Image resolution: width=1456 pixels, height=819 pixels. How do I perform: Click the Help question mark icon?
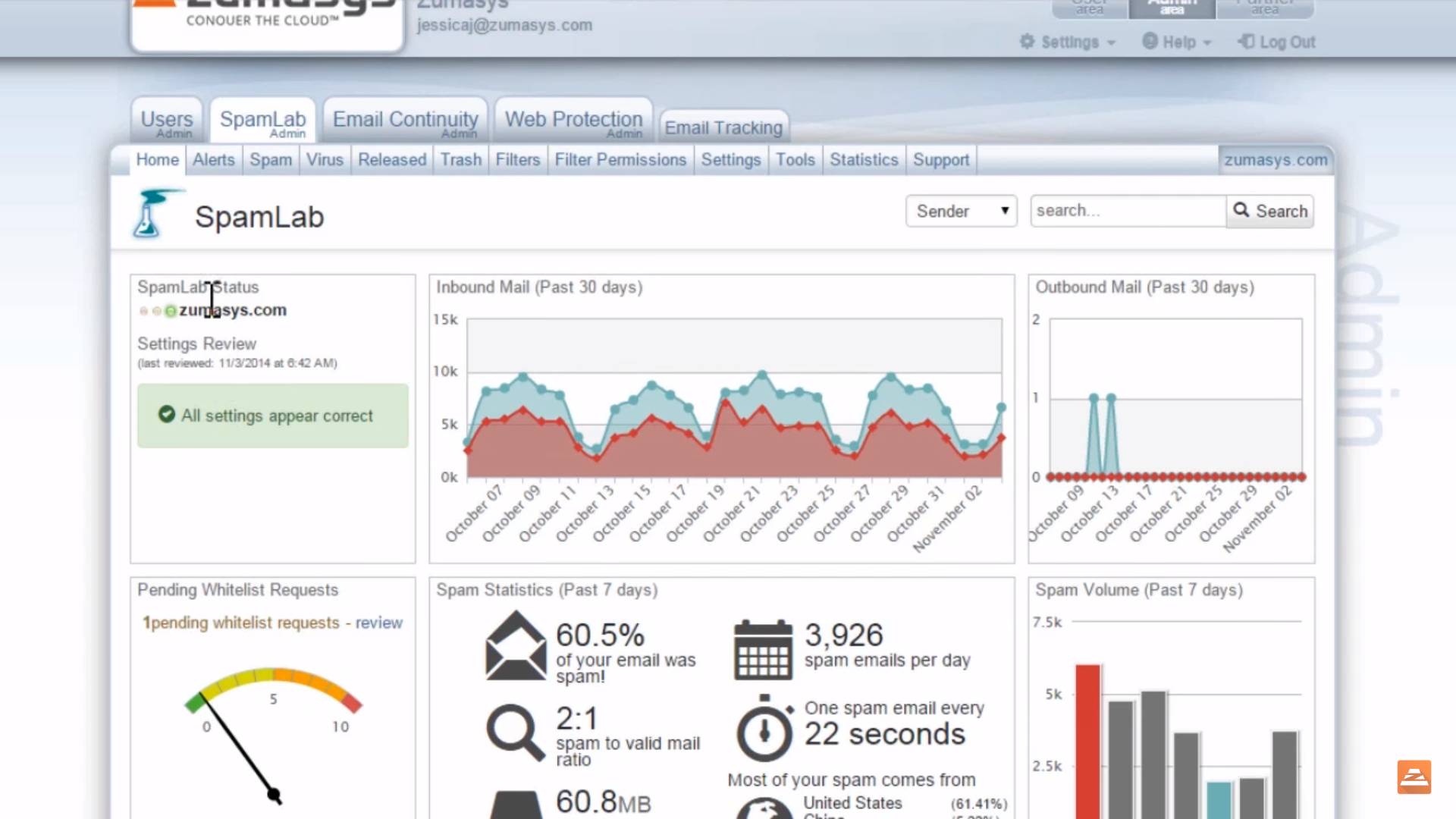(1150, 42)
